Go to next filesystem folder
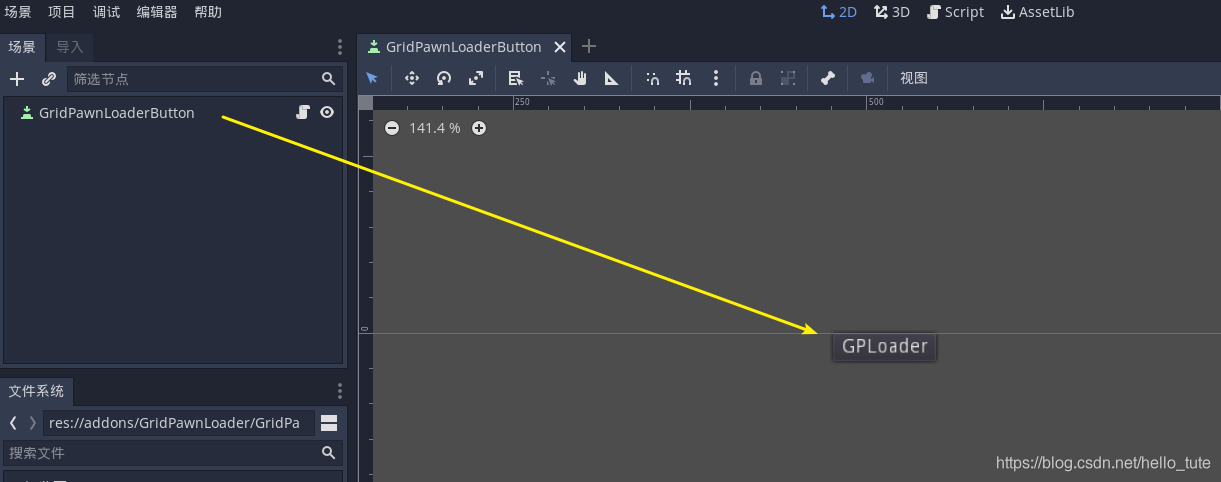This screenshot has height=482, width=1221. 32,423
